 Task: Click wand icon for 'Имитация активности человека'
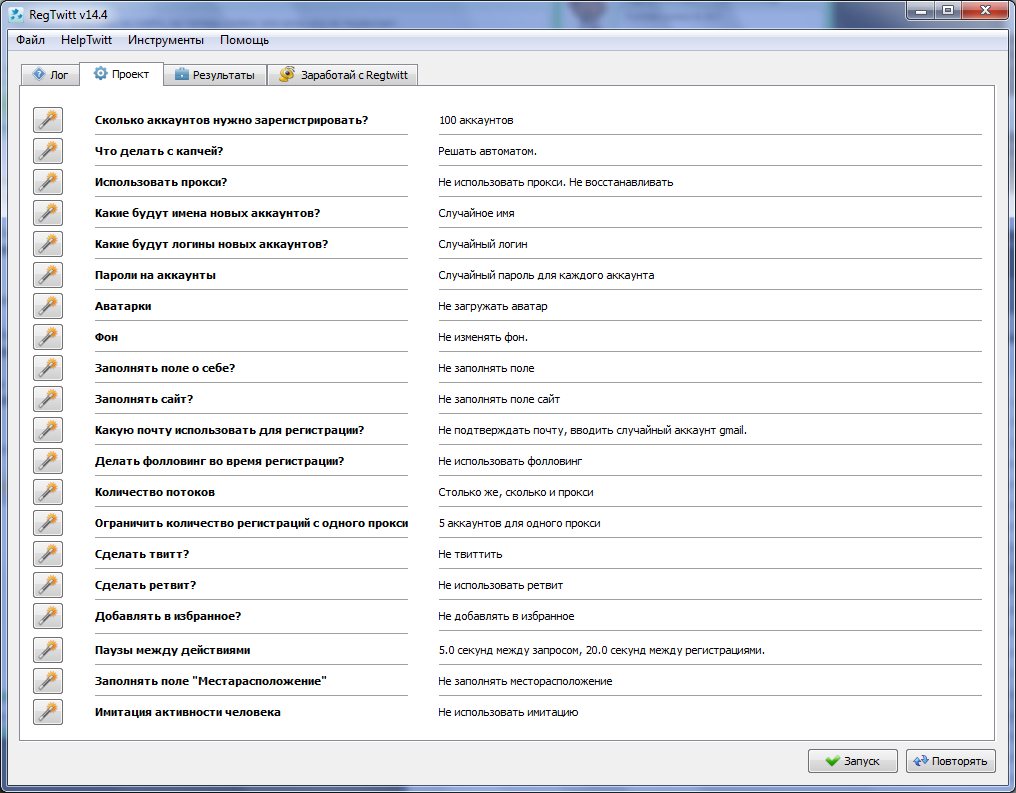[48, 712]
